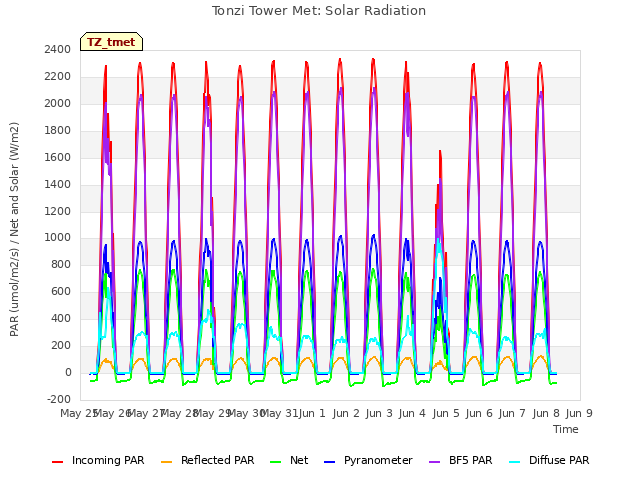Click the PAR / Net and Solar y-axis label

[14, 229]
